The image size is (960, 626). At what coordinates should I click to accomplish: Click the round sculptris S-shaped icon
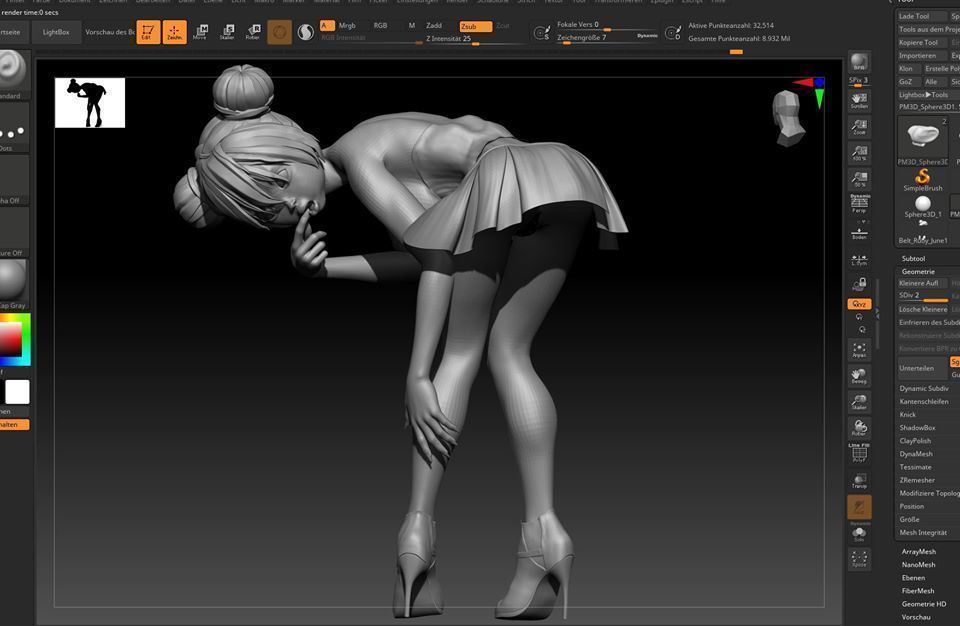click(x=306, y=32)
